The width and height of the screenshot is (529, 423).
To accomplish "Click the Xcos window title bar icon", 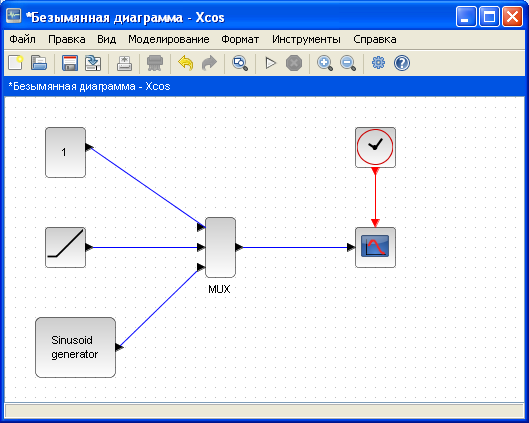I will pos(13,16).
